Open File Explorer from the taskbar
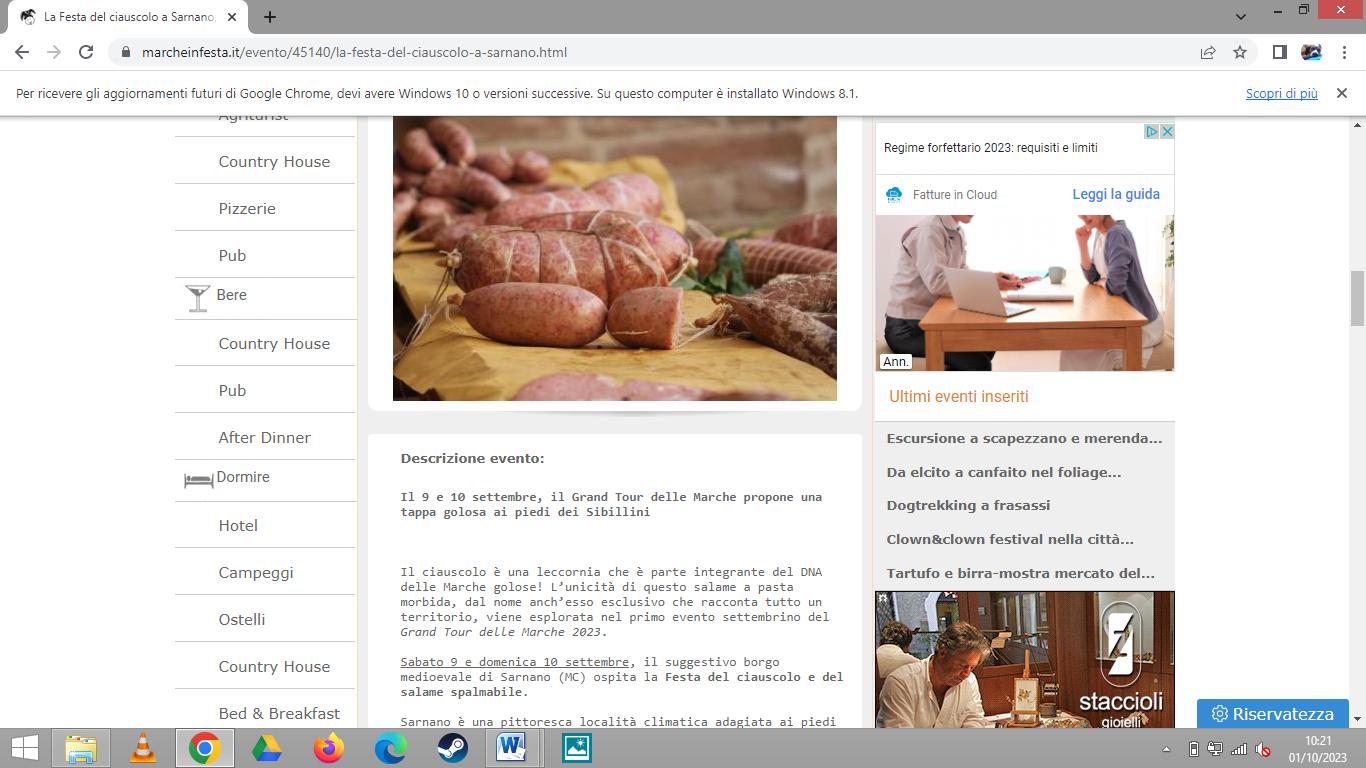1366x768 pixels. pyautogui.click(x=81, y=748)
